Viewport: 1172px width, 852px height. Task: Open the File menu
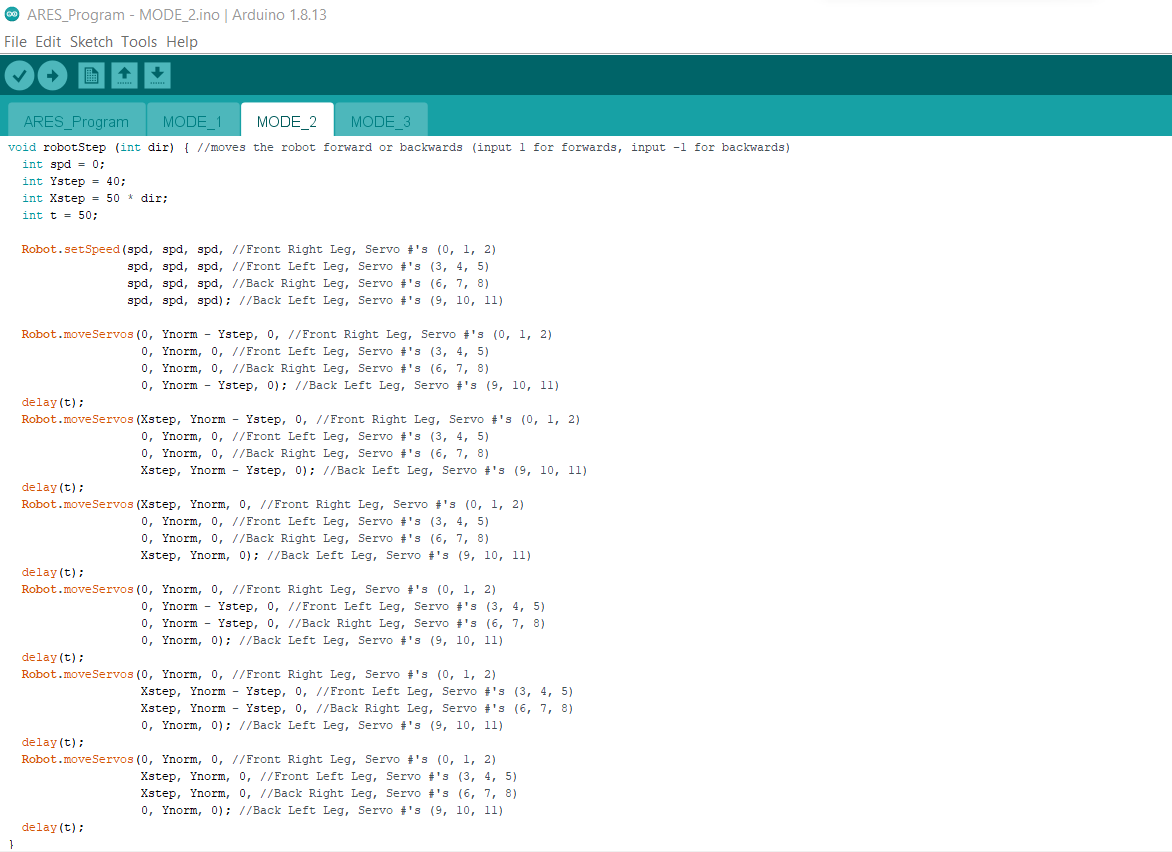(15, 42)
